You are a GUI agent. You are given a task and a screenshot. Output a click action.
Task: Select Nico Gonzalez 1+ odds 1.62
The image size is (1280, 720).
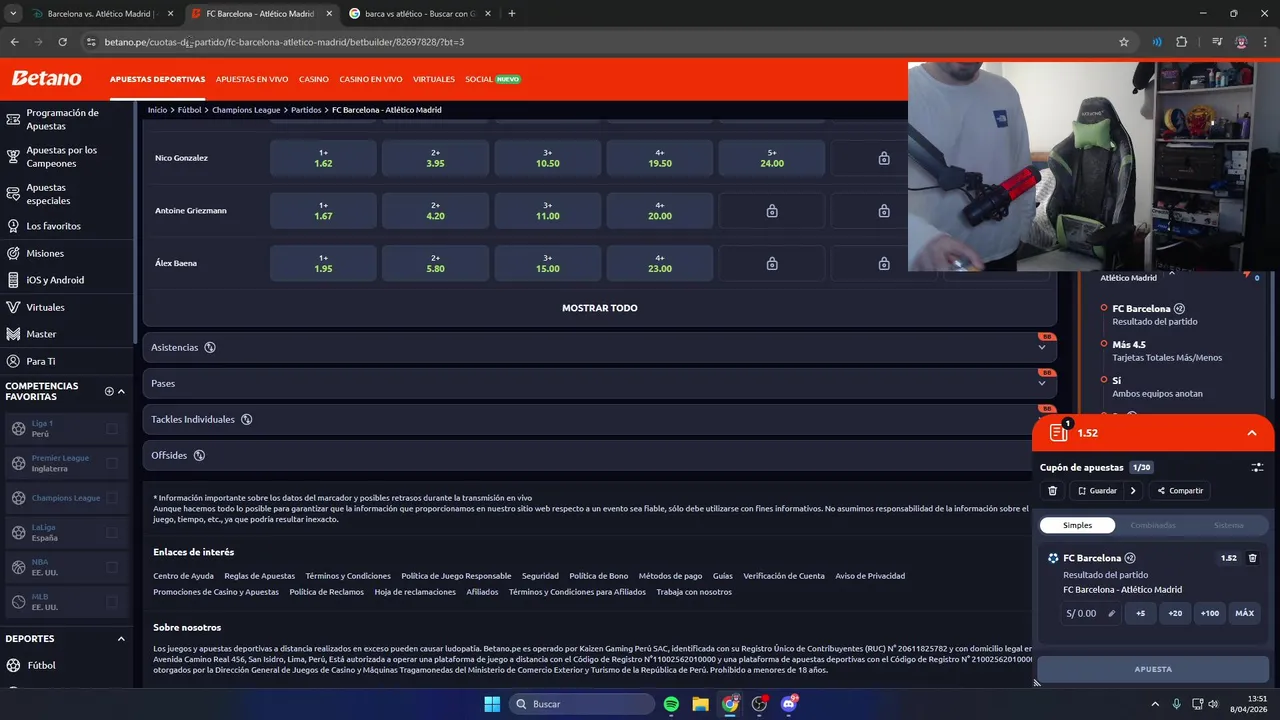pyautogui.click(x=323, y=158)
